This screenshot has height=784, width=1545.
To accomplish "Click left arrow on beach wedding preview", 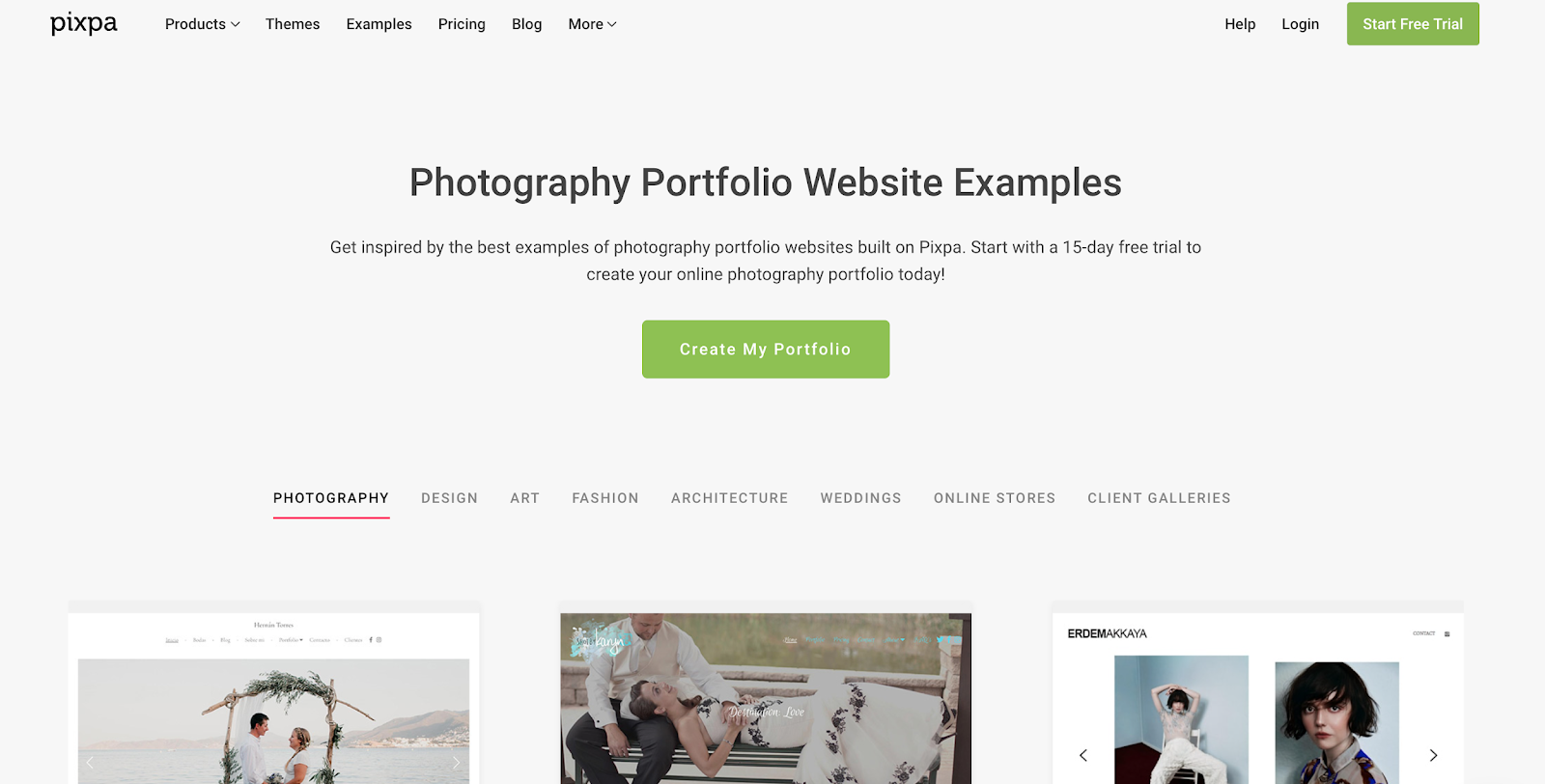I will [90, 763].
